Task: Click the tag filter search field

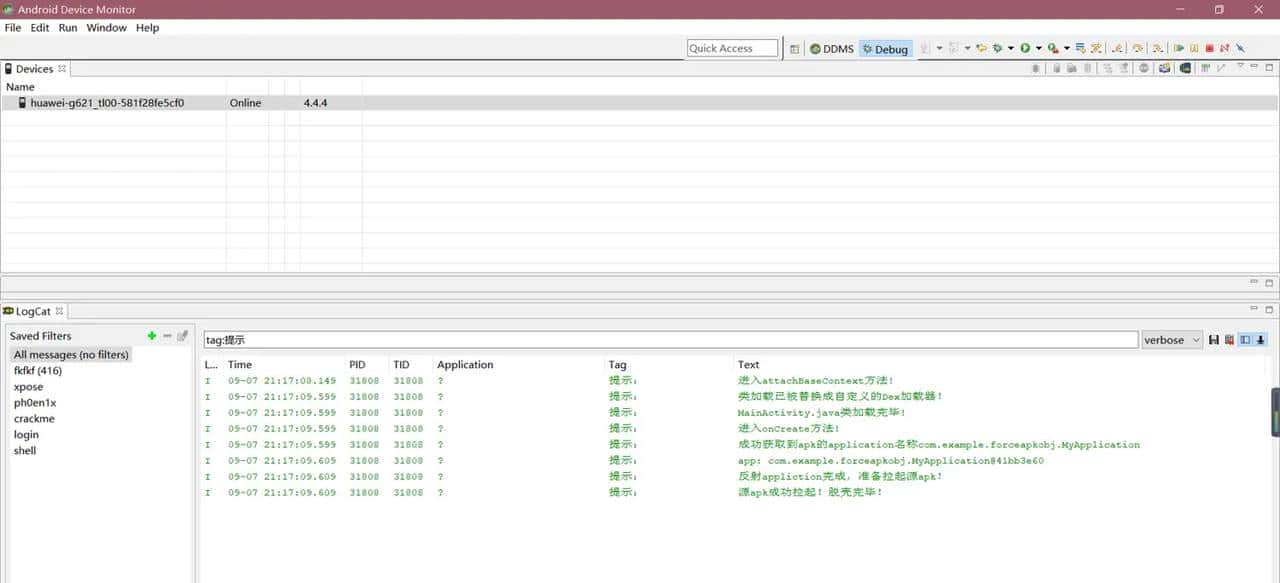Action: click(x=670, y=340)
